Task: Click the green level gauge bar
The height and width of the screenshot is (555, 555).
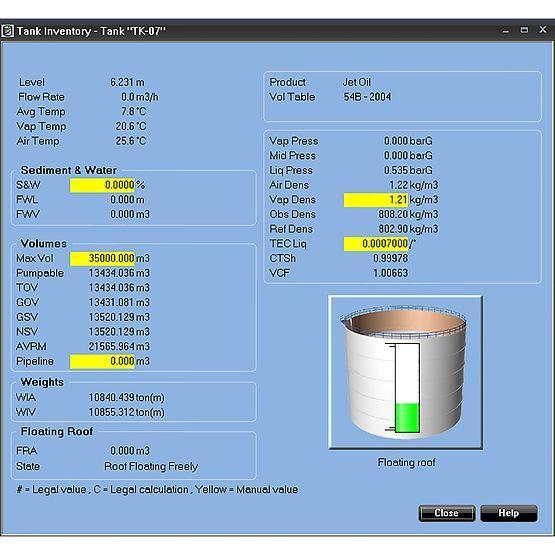Action: coord(407,418)
